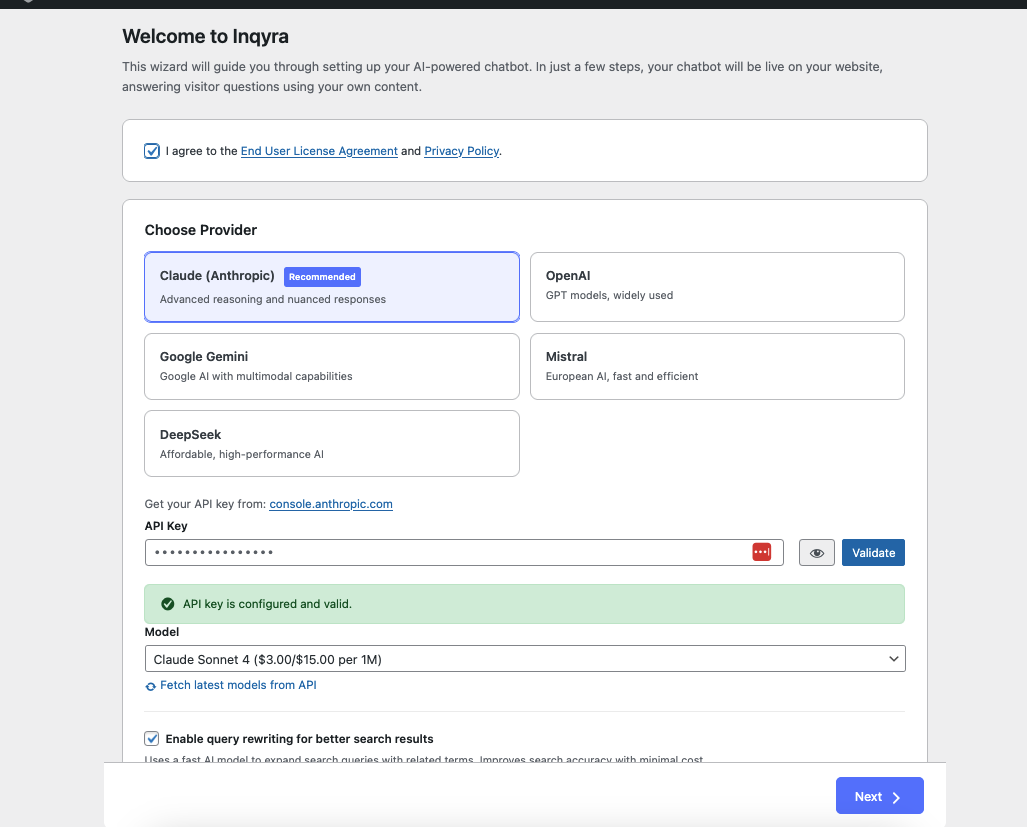Viewport: 1027px width, 827px height.
Task: Select the OpenAI provider card
Action: pos(717,286)
